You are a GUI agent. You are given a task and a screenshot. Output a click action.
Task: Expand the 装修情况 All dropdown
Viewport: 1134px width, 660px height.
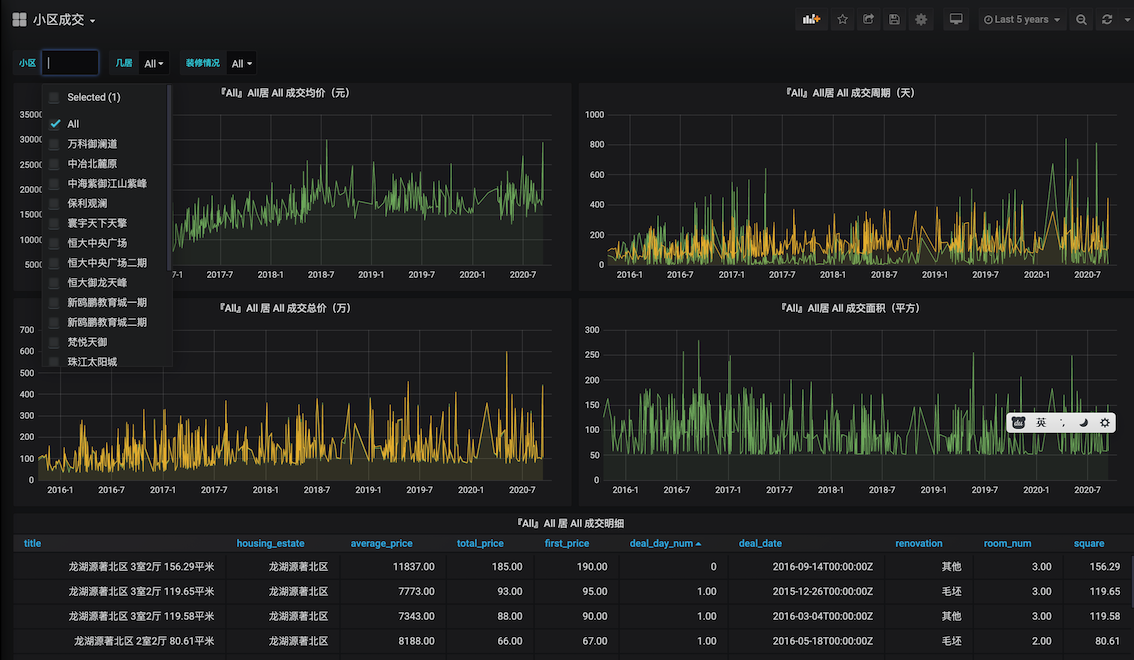coord(241,64)
